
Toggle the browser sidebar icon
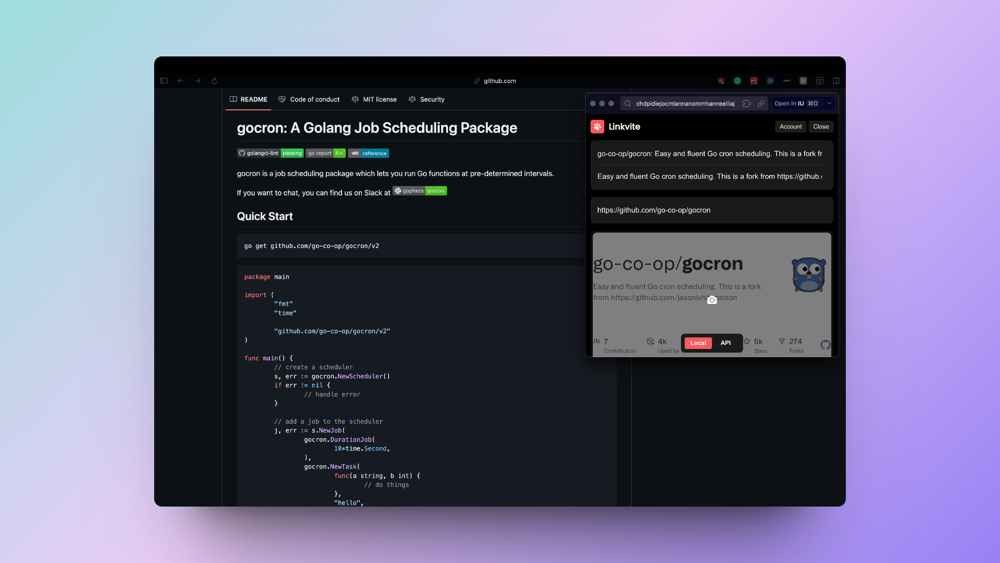[x=164, y=81]
